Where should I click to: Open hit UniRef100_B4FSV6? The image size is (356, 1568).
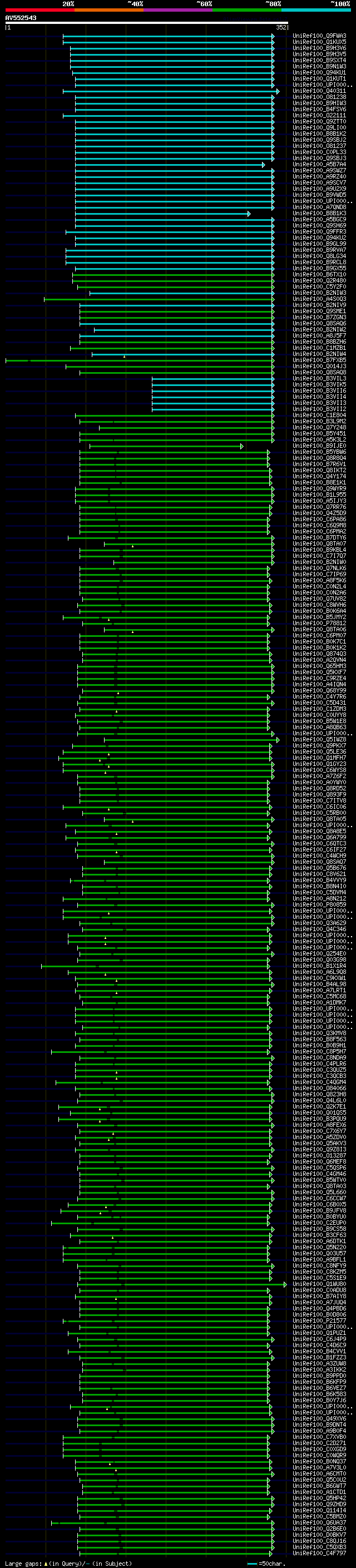(319, 110)
